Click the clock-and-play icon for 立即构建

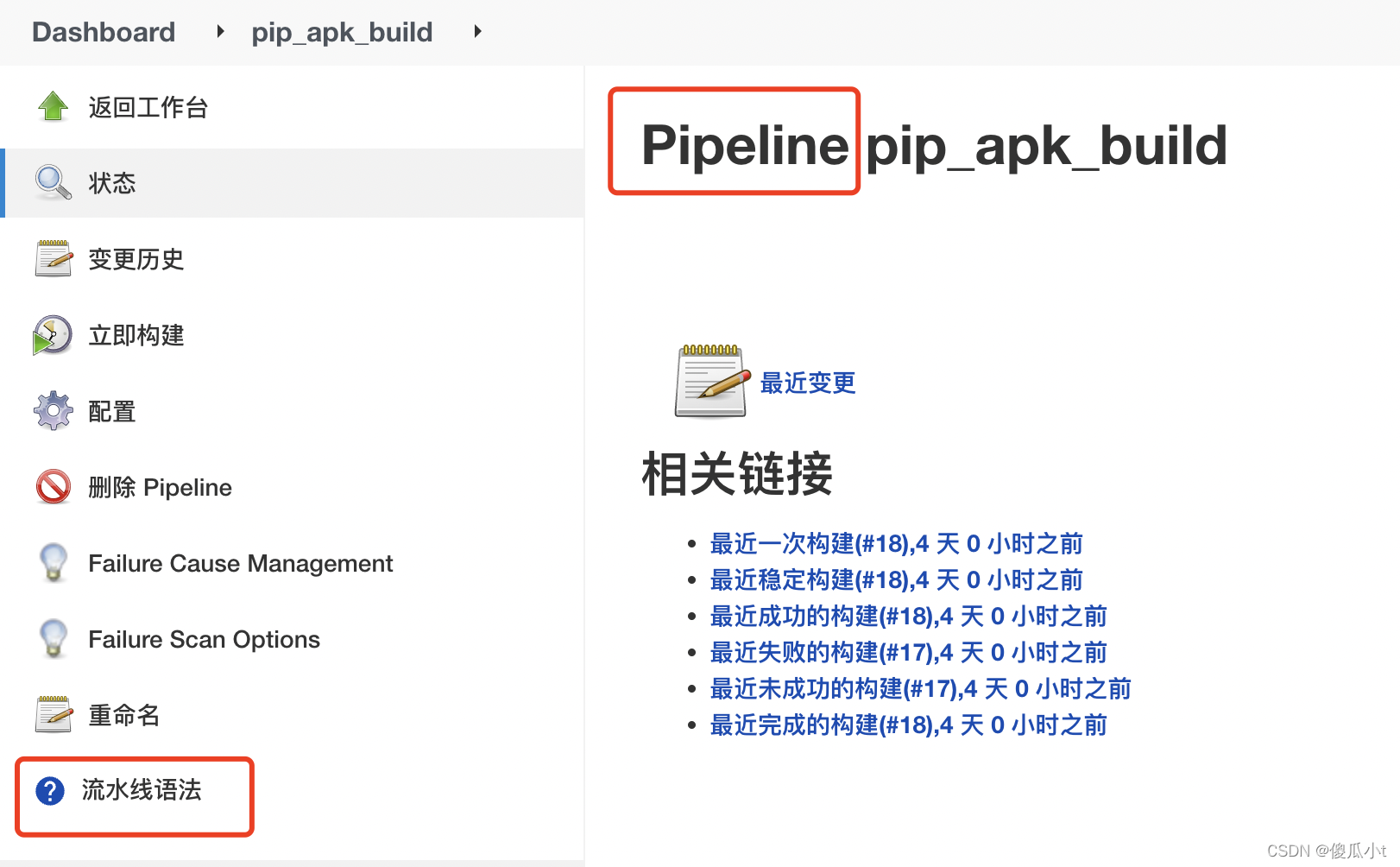[53, 335]
